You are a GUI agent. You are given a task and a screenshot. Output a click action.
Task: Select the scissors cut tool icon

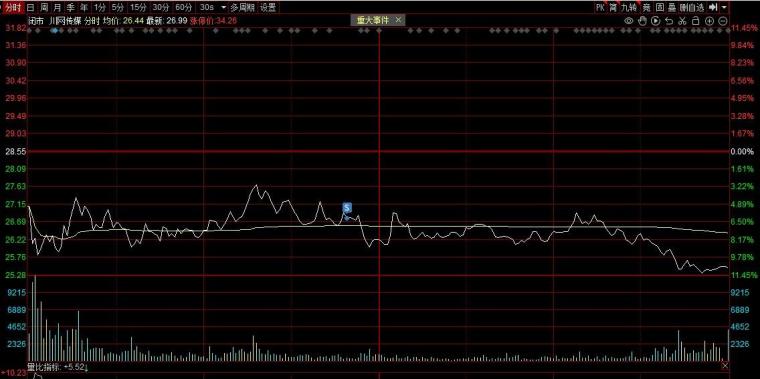point(682,21)
